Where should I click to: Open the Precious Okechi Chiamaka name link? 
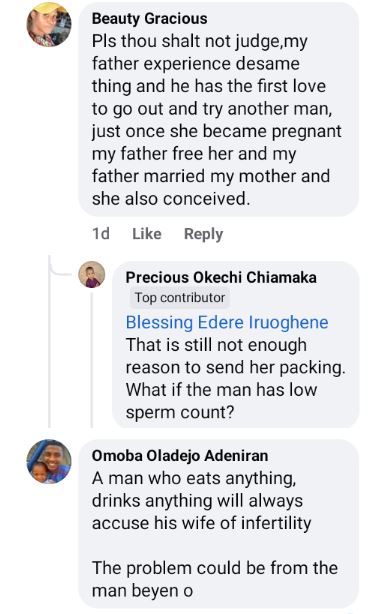pyautogui.click(x=221, y=277)
